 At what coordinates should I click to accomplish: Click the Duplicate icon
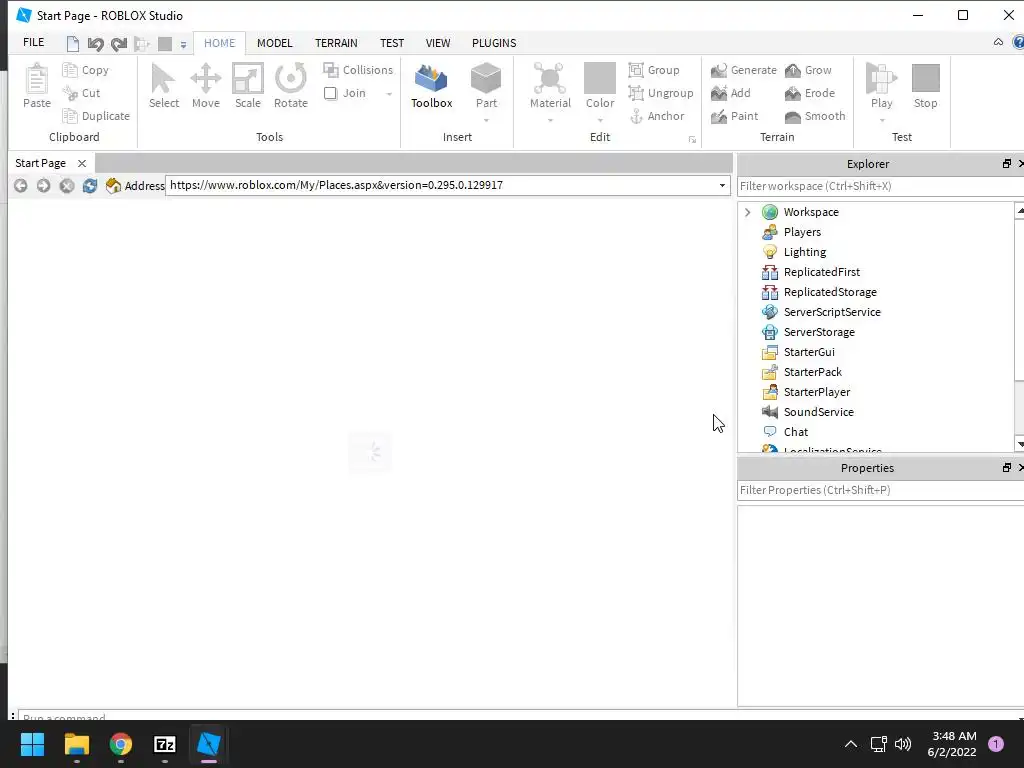[x=70, y=116]
